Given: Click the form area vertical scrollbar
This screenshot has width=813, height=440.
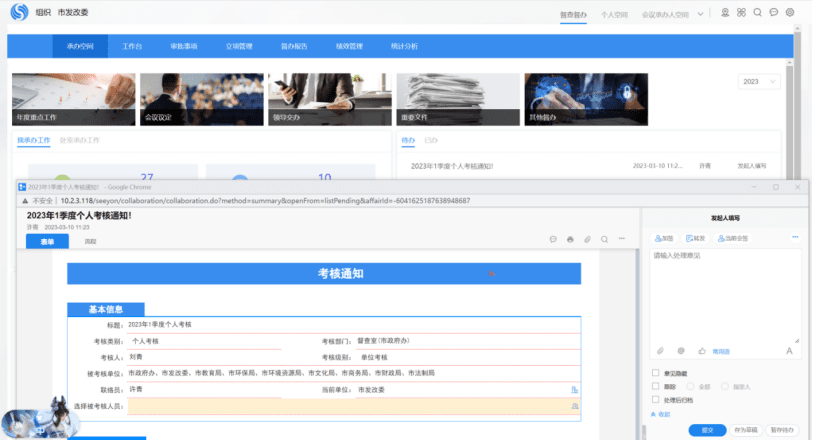Looking at the screenshot, I should (x=637, y=342).
